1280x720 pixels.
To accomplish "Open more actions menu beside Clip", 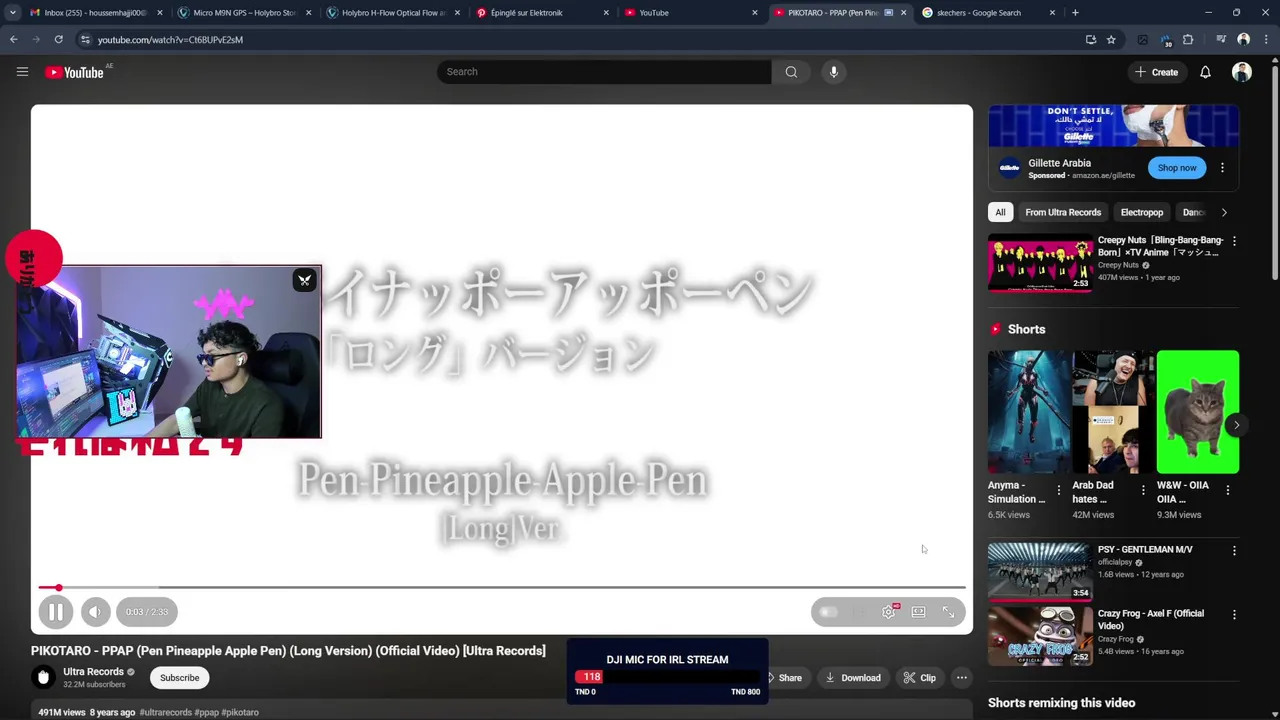I will point(962,678).
